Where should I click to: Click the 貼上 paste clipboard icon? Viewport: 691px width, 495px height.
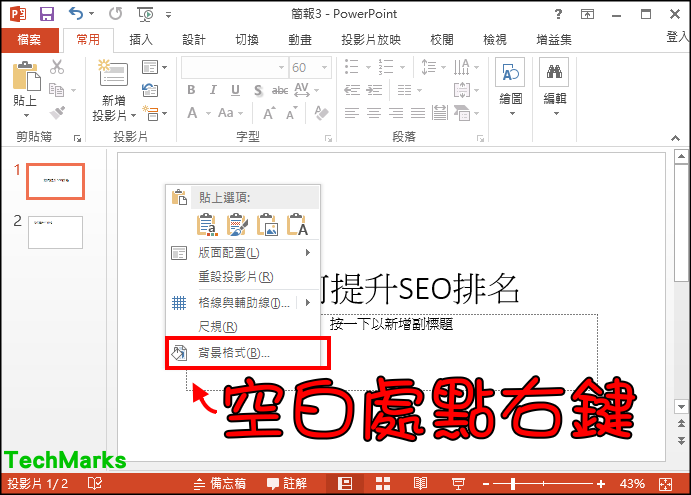click(x=26, y=76)
